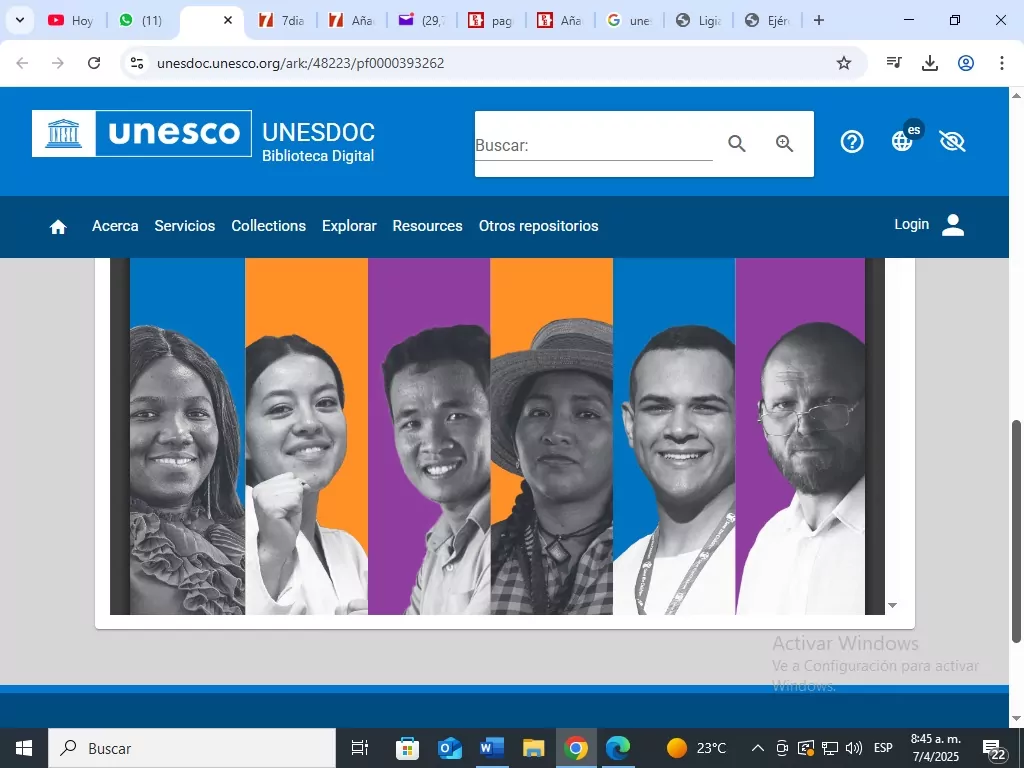Open advanced search with plus magnifier icon
This screenshot has width=1024, height=768.
pos(785,144)
